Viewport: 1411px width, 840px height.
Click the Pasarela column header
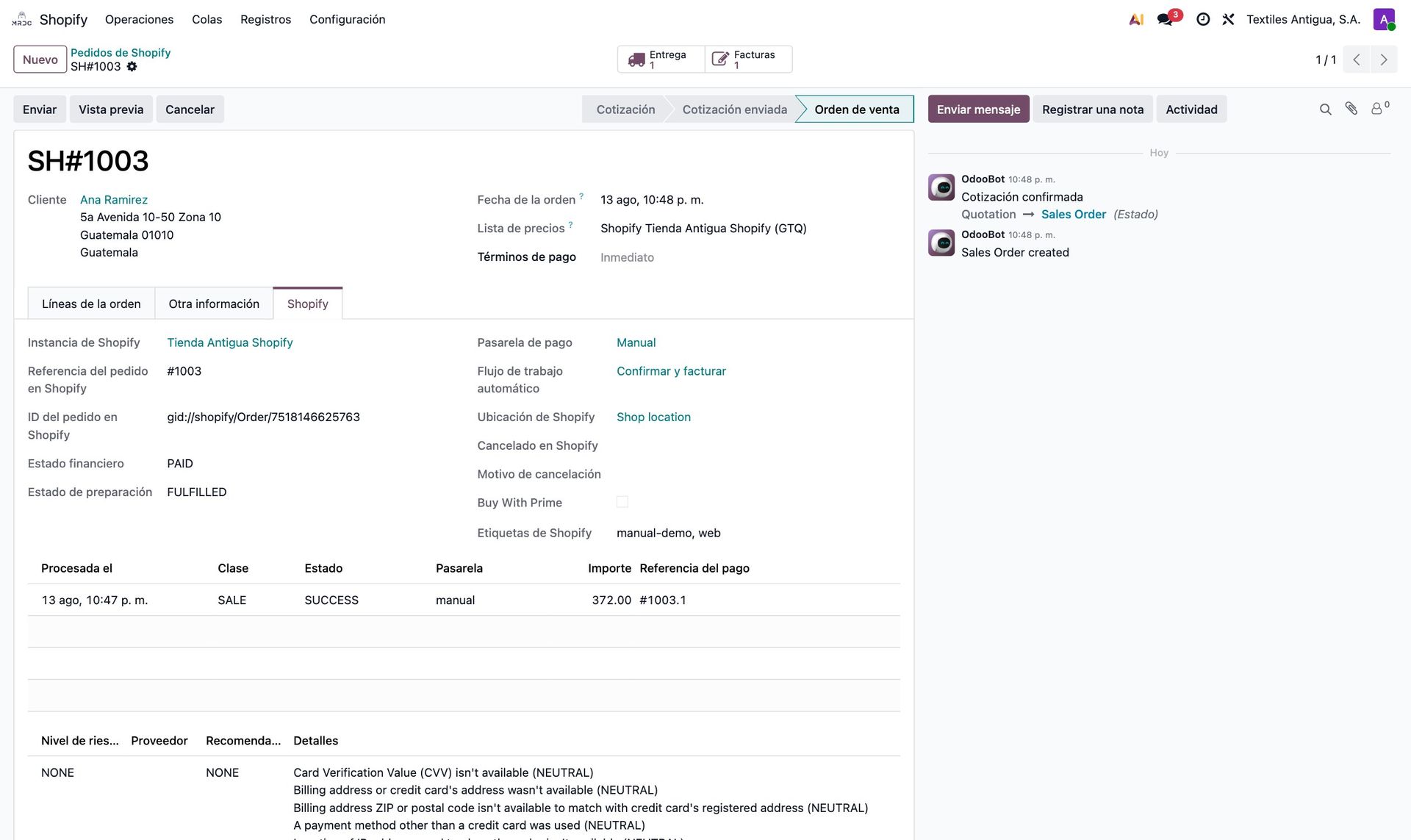pos(459,568)
